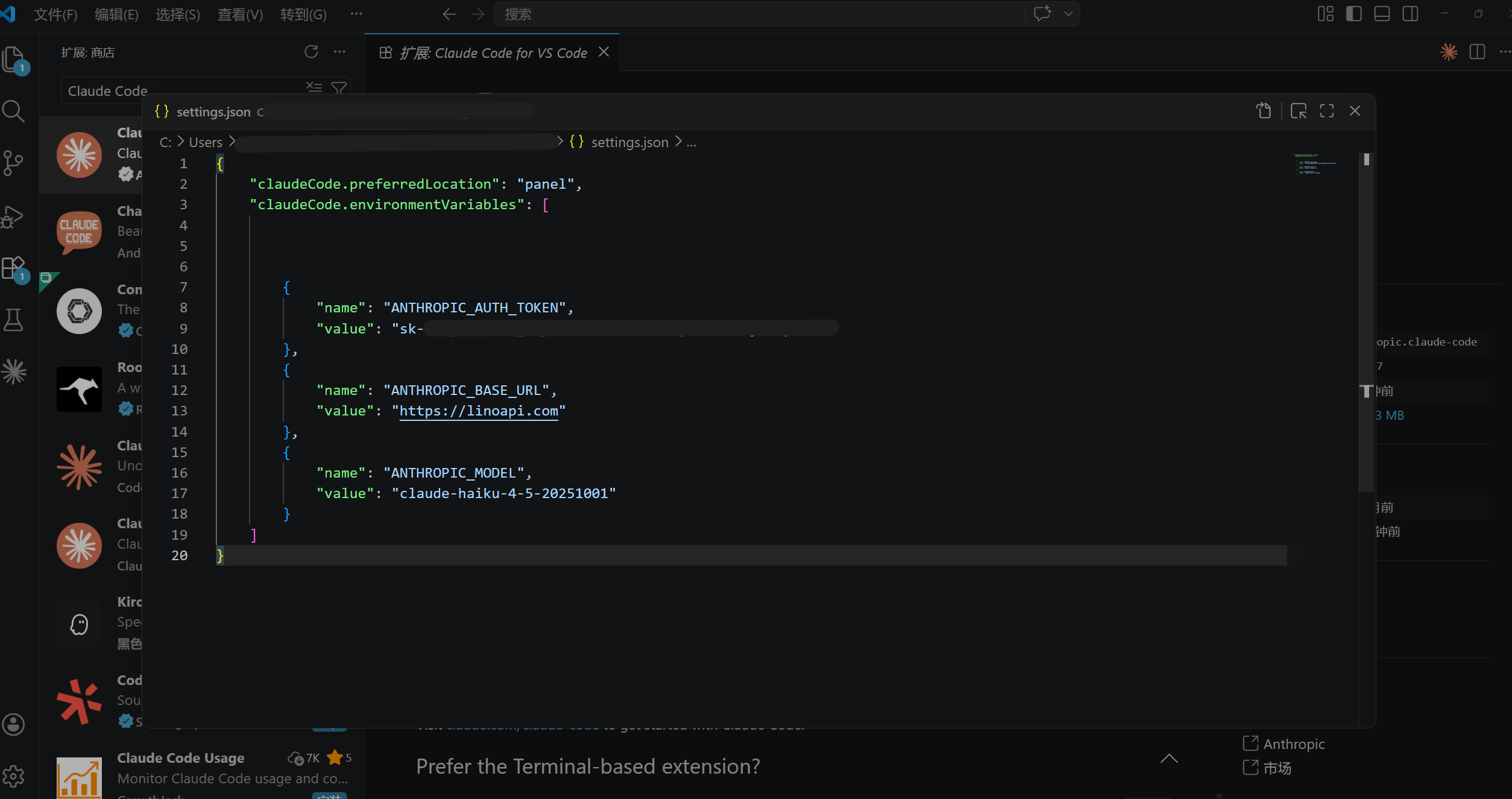Follow the https://linoapi.com link

479,411
